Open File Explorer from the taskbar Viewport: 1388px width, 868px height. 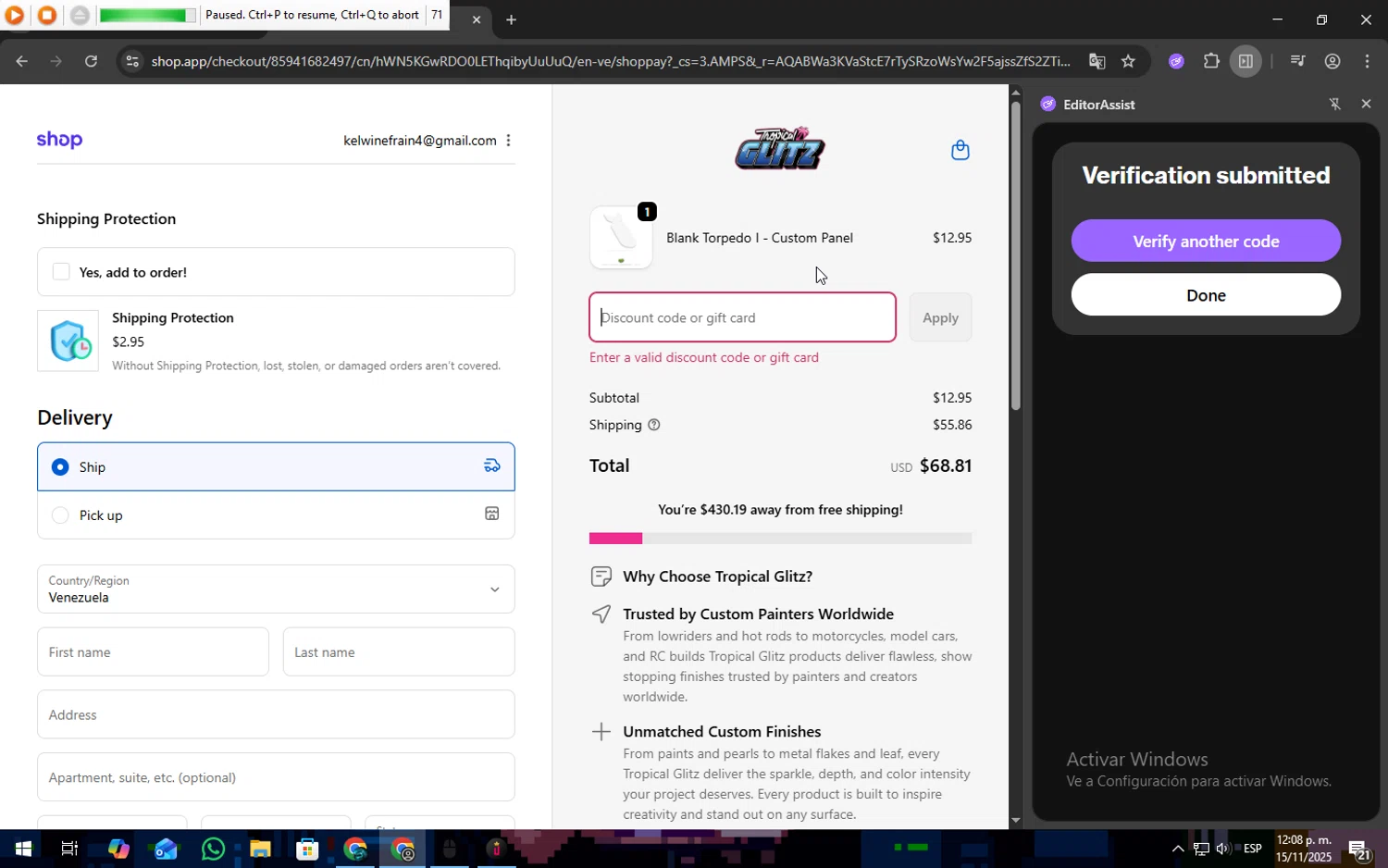click(x=259, y=849)
